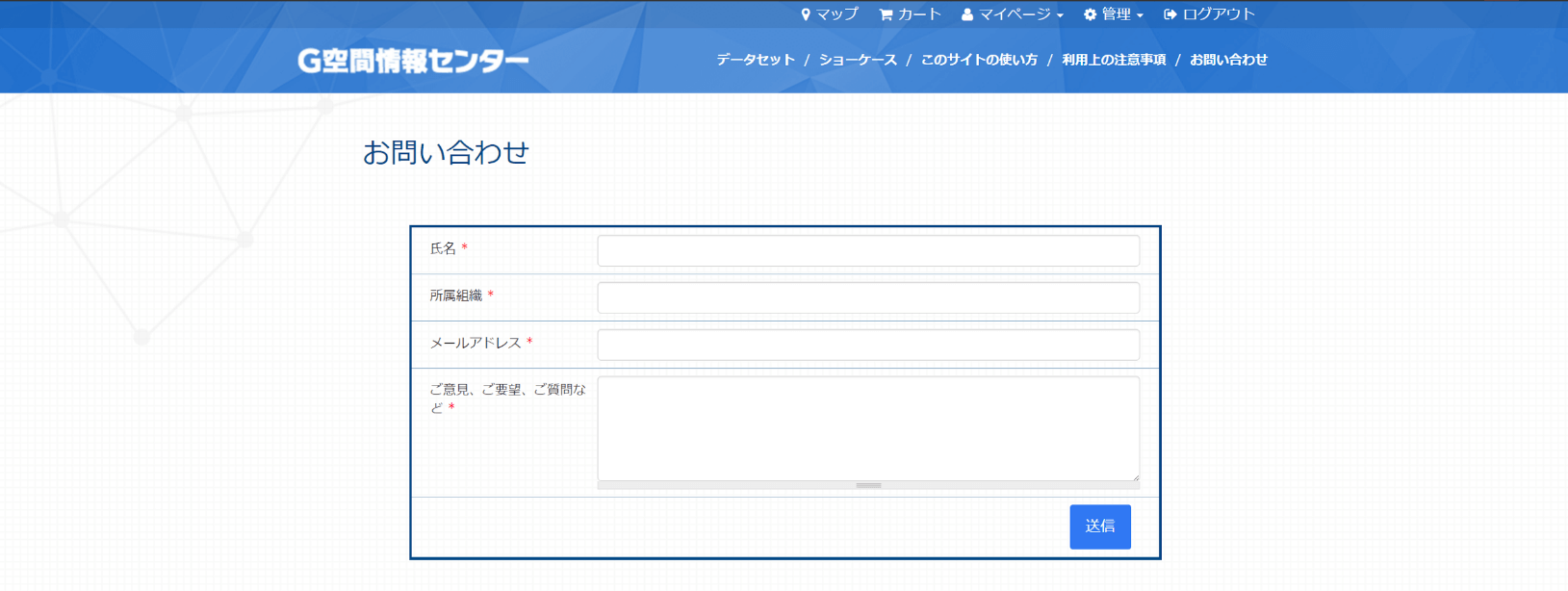
Task: Click the map pin icon beside マップ
Action: tap(806, 14)
